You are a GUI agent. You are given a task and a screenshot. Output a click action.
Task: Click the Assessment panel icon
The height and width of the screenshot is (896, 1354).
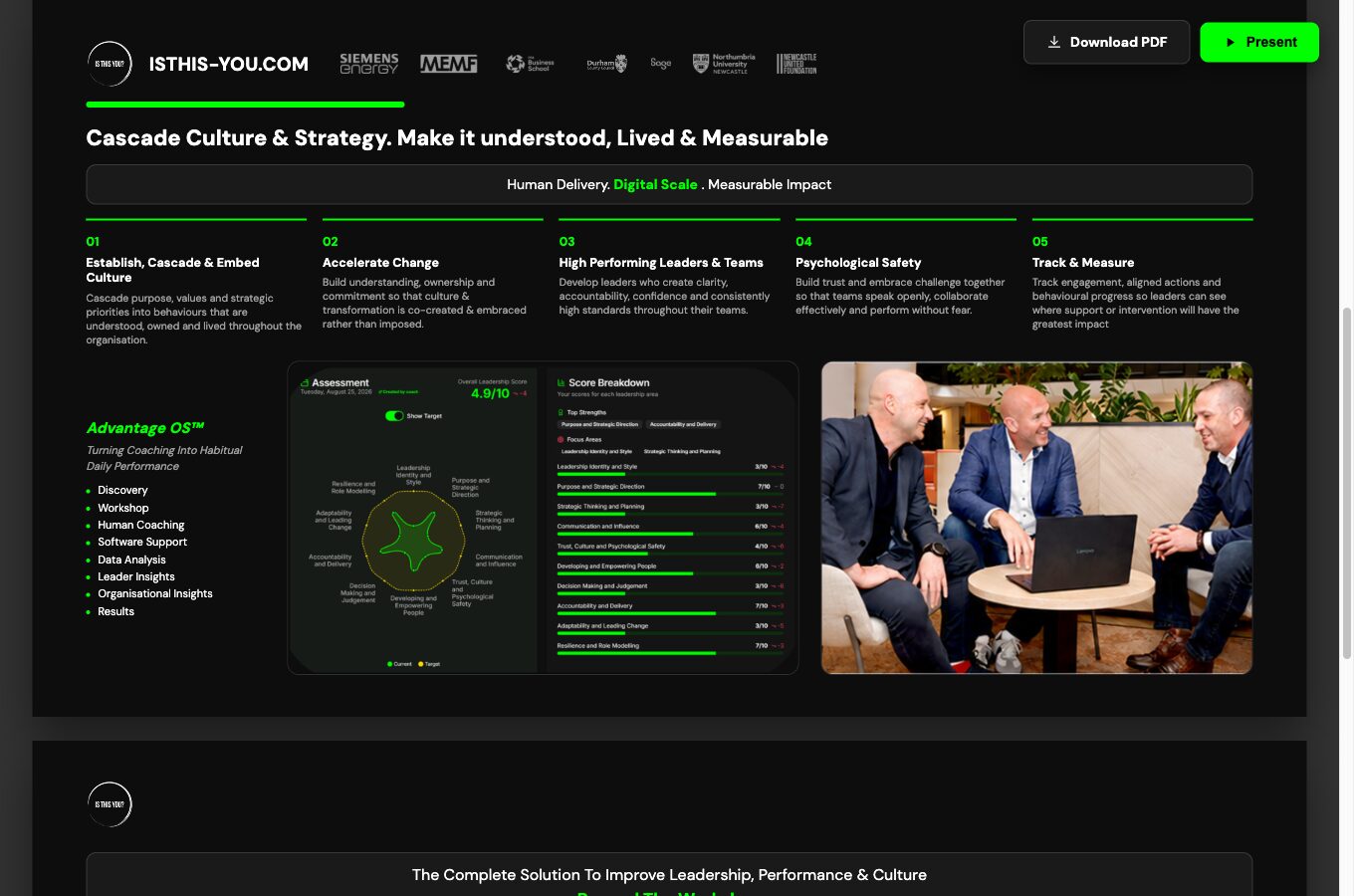tap(305, 382)
